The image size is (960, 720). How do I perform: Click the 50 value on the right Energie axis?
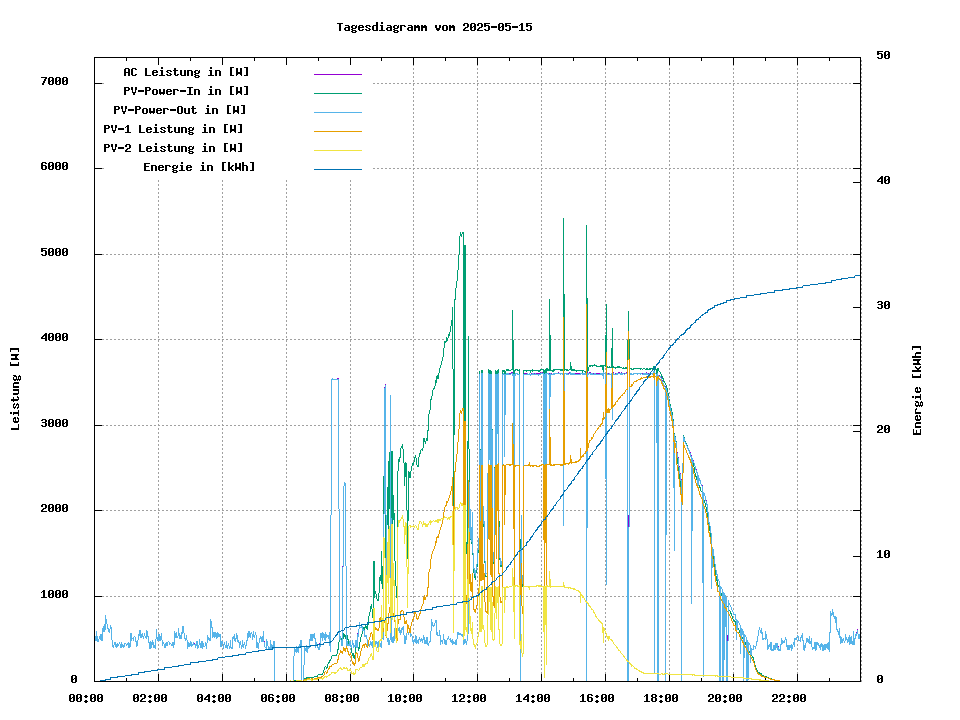tap(883, 56)
